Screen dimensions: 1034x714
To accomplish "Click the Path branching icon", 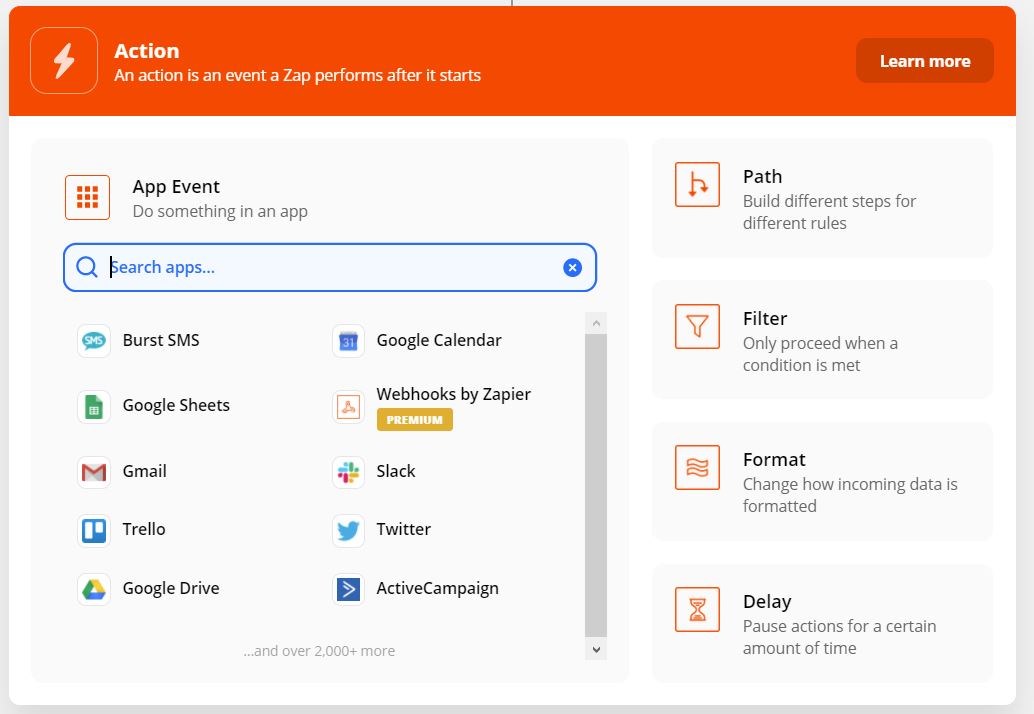I will pos(697,185).
